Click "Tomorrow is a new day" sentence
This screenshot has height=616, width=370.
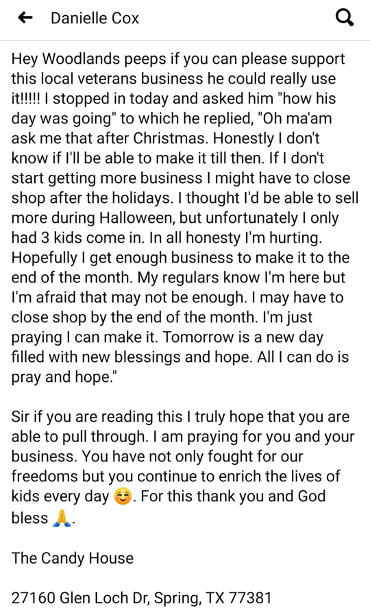point(243,337)
